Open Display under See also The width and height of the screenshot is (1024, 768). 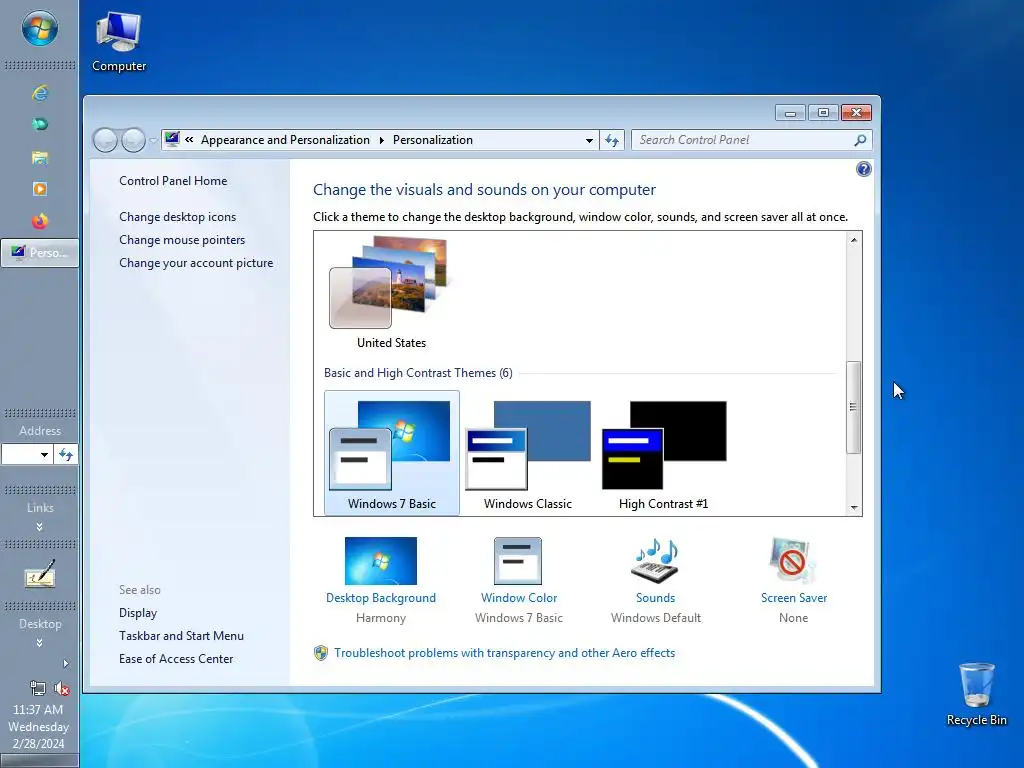138,613
